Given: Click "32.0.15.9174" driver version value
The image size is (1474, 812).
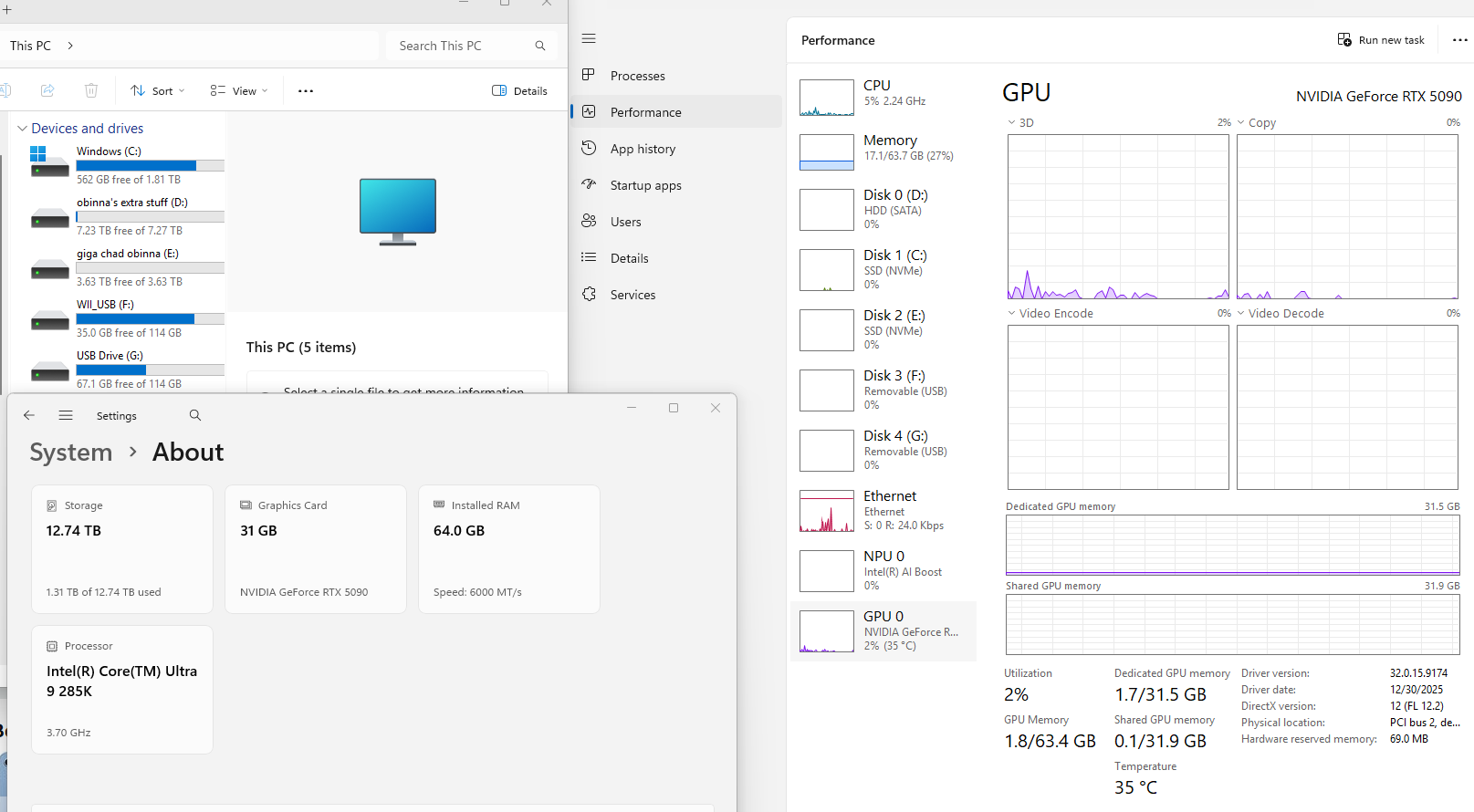Looking at the screenshot, I should (1418, 673).
